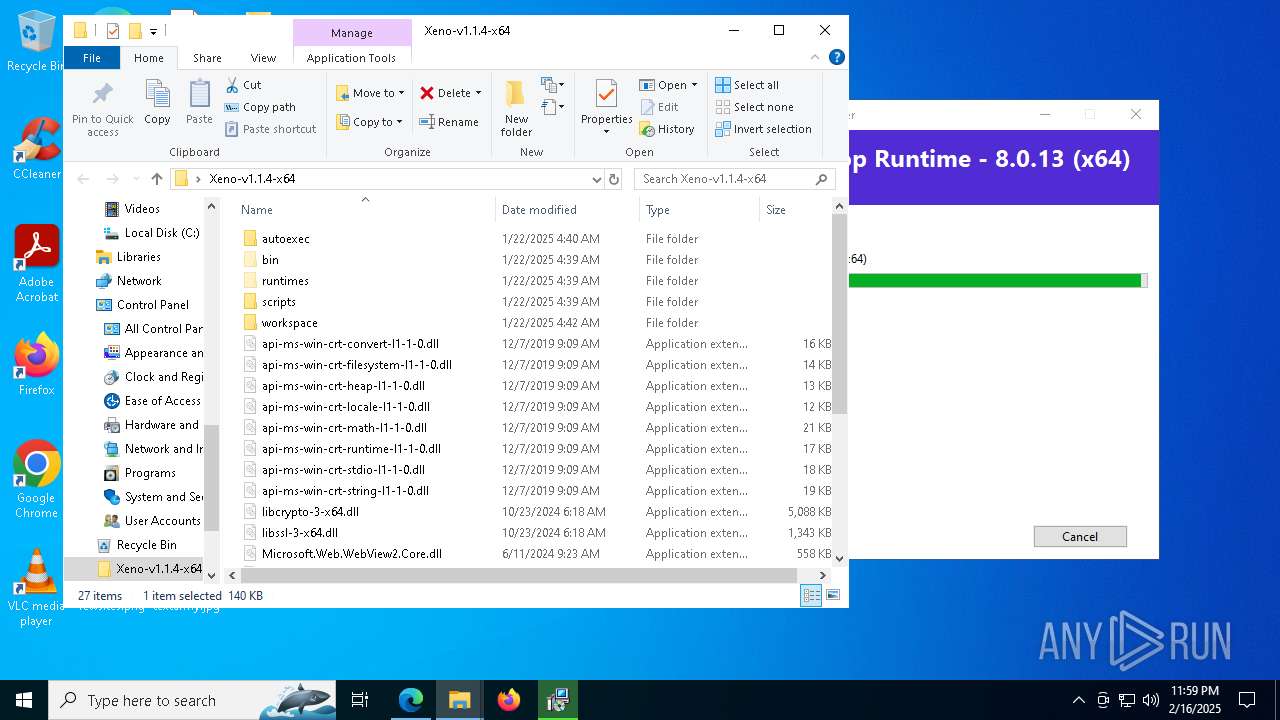1280x720 pixels.
Task: Open File Explorer Help icon
Action: [x=837, y=57]
